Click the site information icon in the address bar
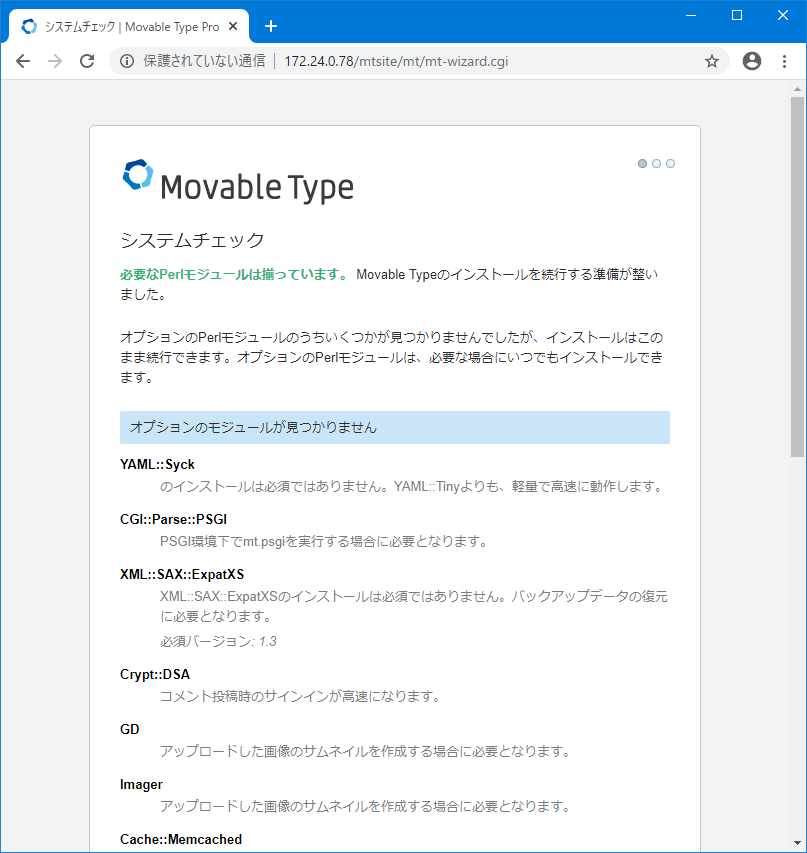 [x=126, y=61]
